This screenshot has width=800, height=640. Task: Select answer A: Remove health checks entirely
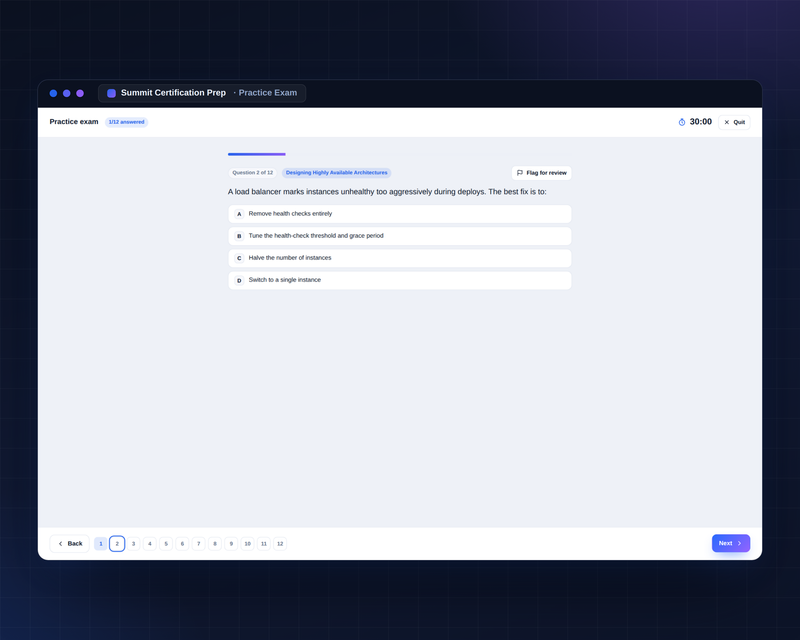tap(399, 214)
